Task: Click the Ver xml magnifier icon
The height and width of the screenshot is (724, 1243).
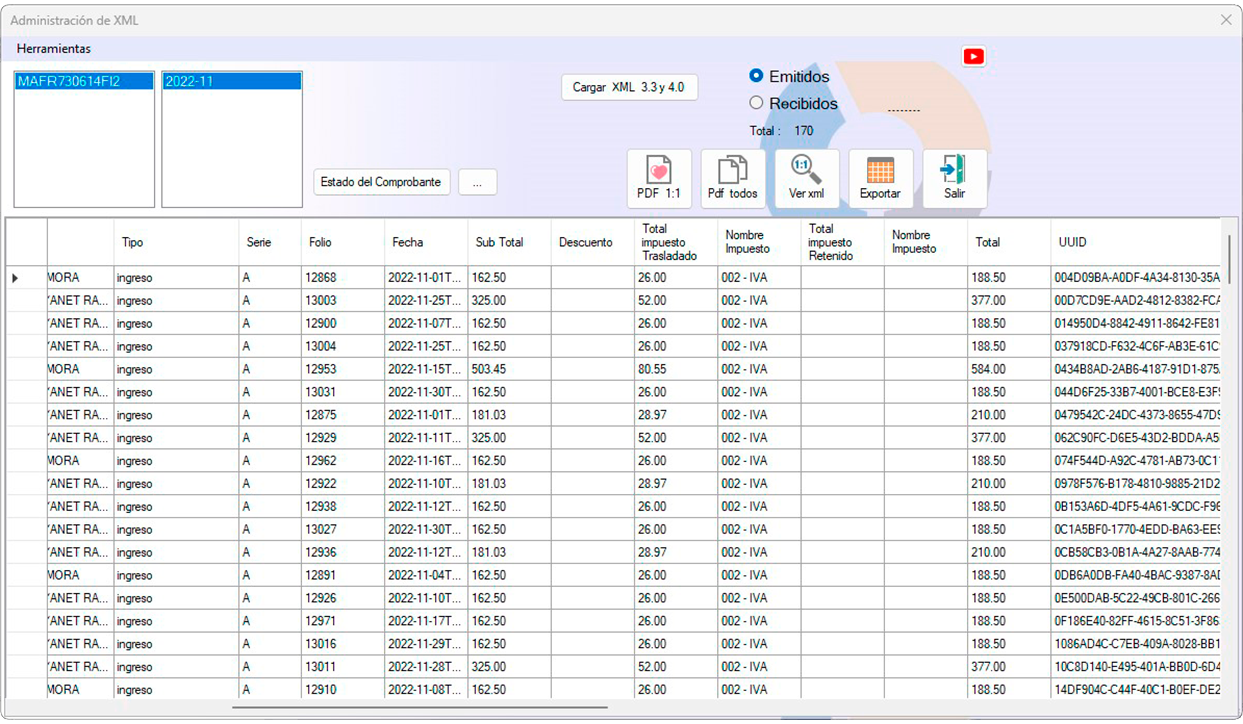Action: click(x=806, y=178)
